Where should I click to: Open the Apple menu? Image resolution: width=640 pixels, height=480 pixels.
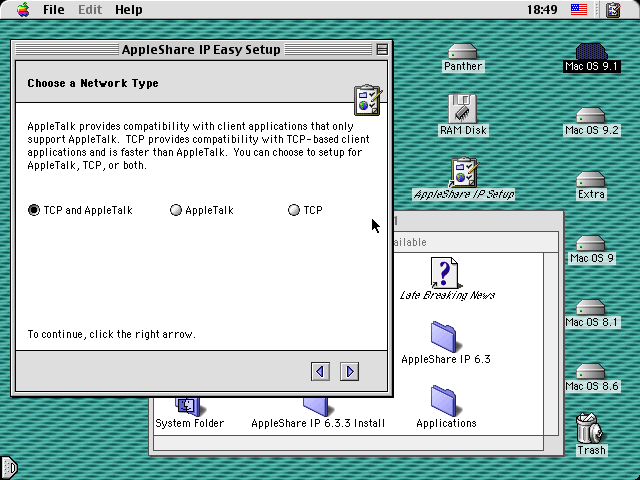click(23, 9)
